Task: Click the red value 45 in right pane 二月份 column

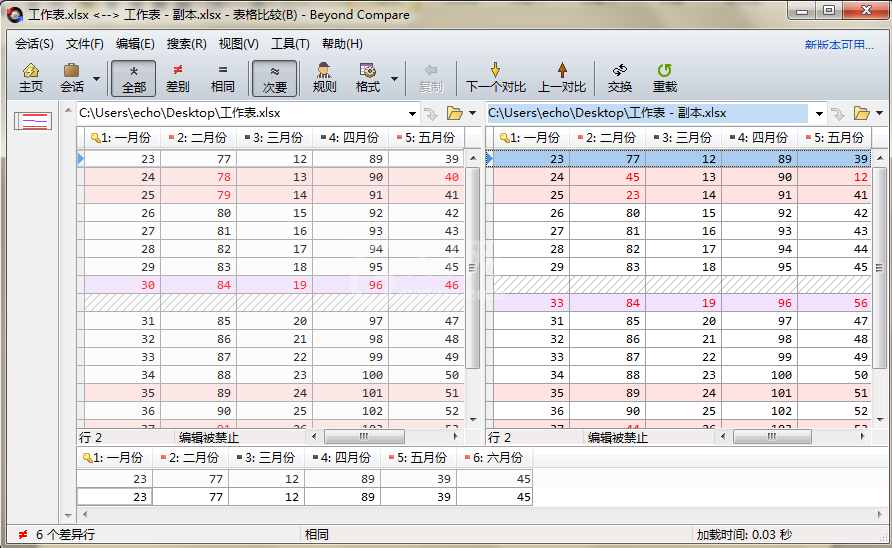Action: coord(633,177)
